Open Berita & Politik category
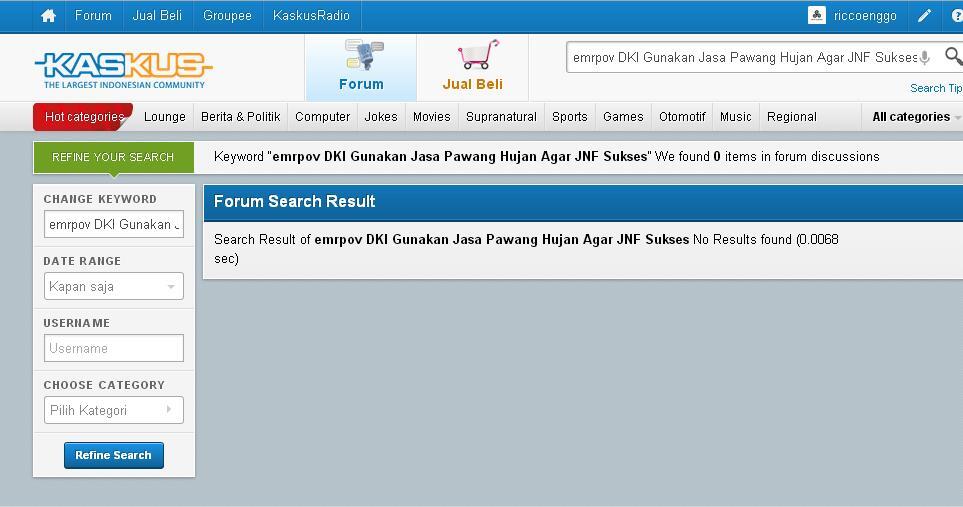The width and height of the screenshot is (963, 507). coord(241,117)
